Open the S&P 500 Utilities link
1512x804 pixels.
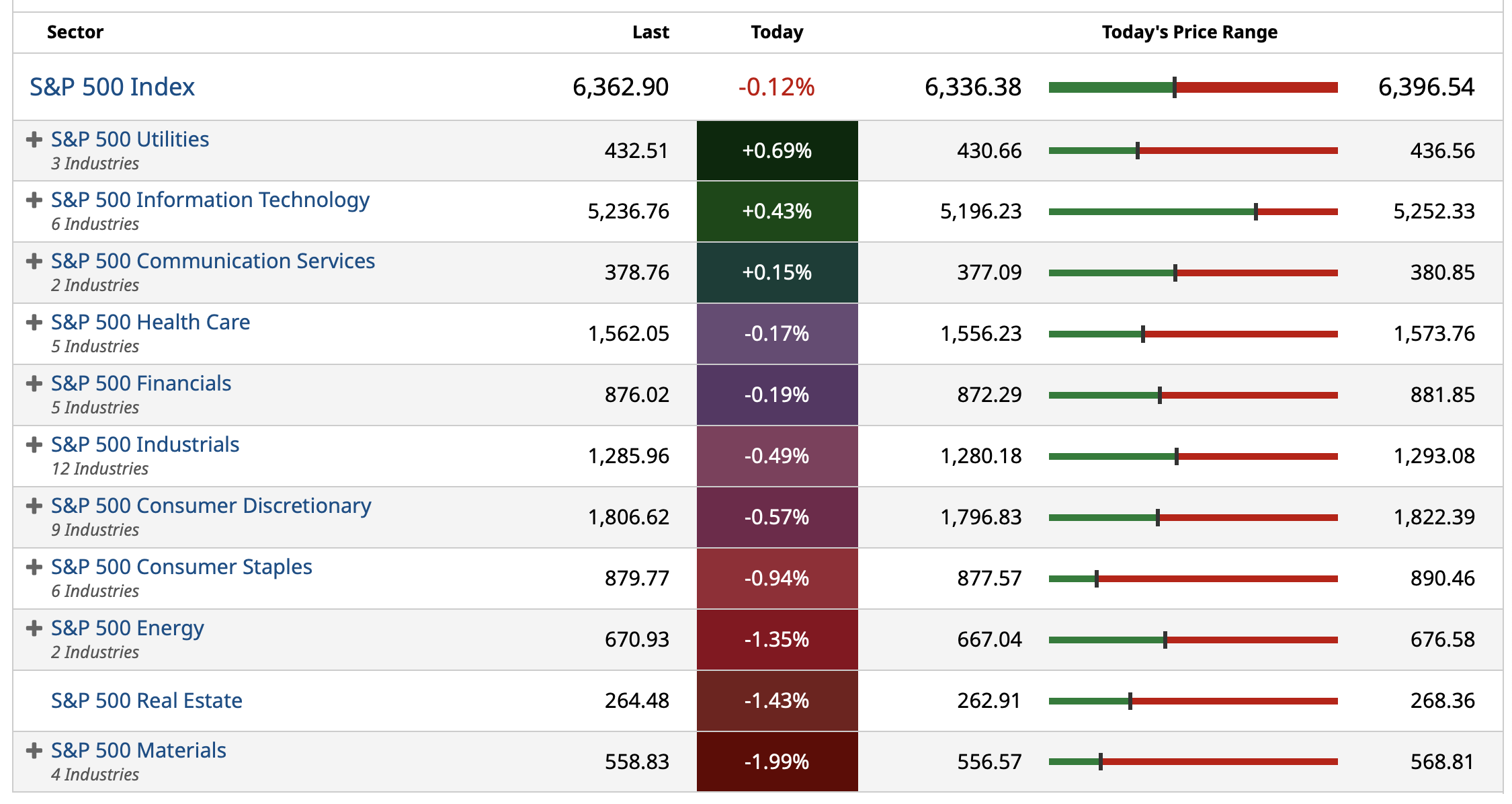[130, 139]
